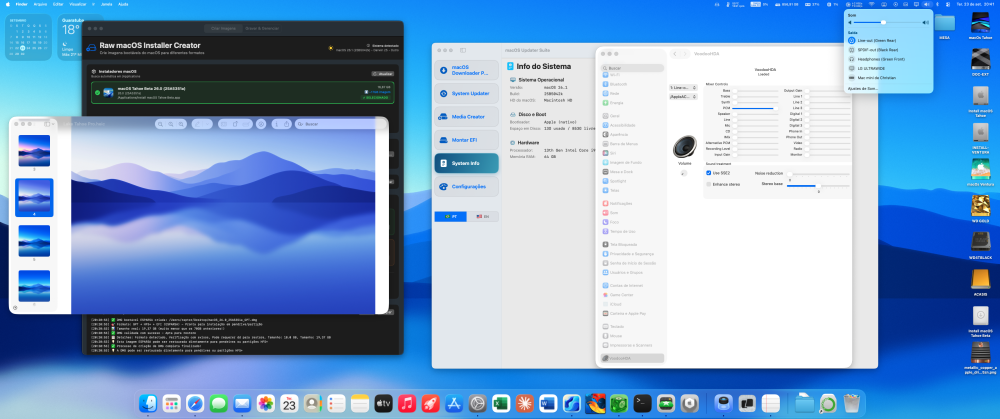This screenshot has height=419, width=1000.
Task: Open Terminal from the Dock
Action: click(643, 403)
